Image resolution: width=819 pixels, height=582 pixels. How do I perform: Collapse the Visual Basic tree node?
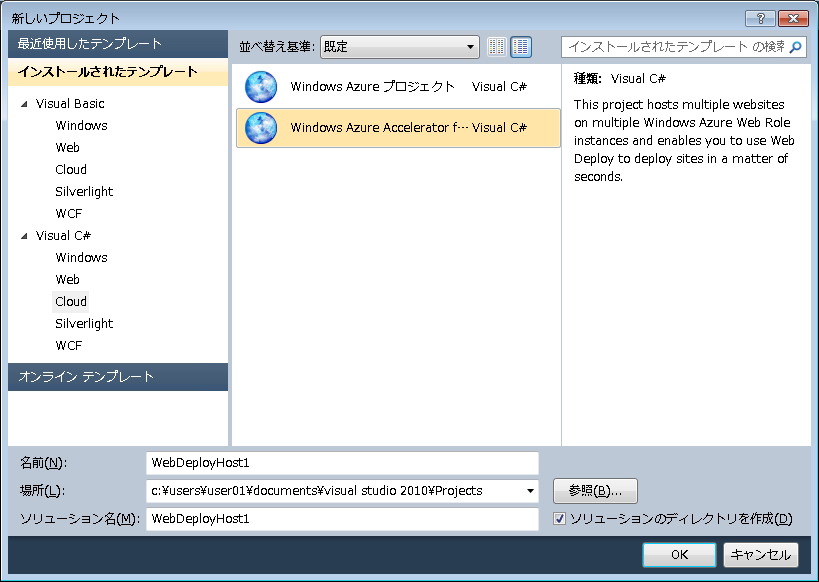(24, 104)
